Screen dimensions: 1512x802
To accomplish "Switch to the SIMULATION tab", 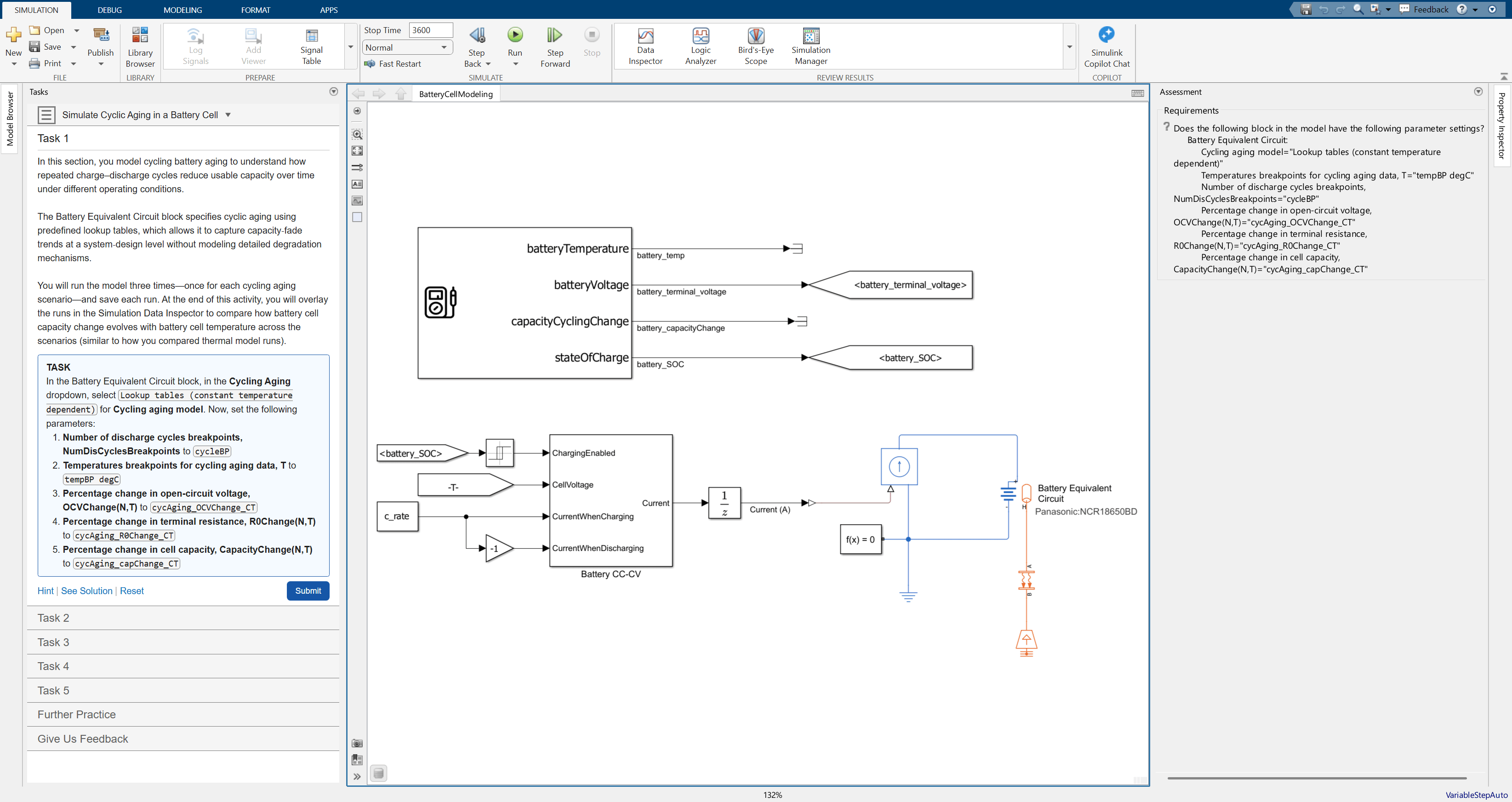I will (36, 10).
